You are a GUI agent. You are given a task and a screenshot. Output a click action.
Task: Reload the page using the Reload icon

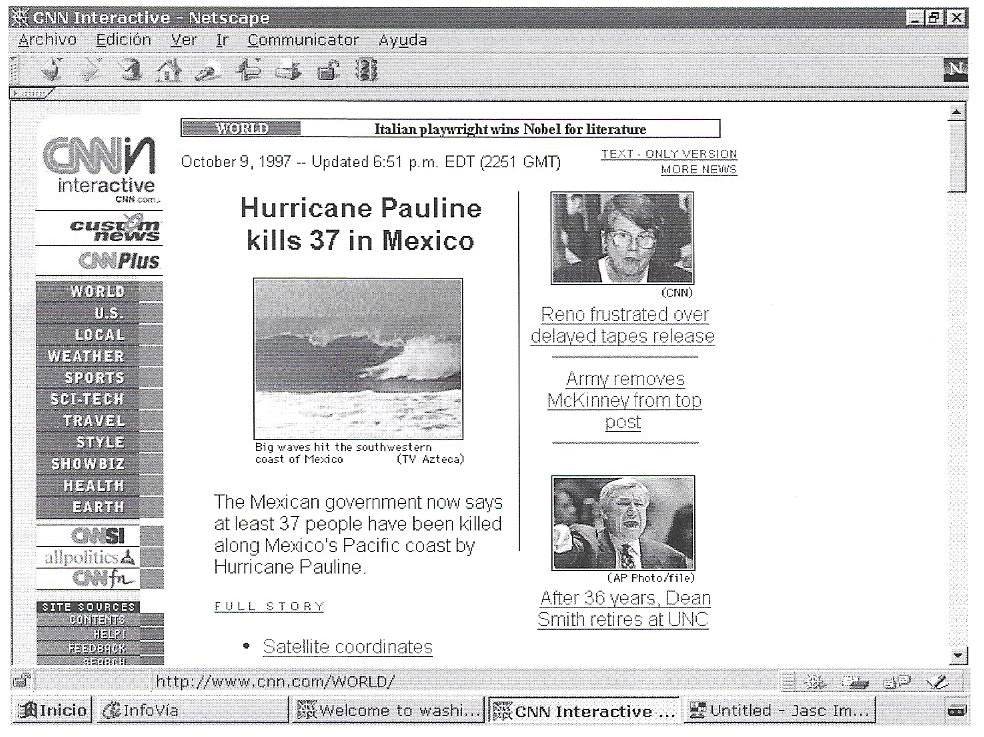(x=131, y=69)
